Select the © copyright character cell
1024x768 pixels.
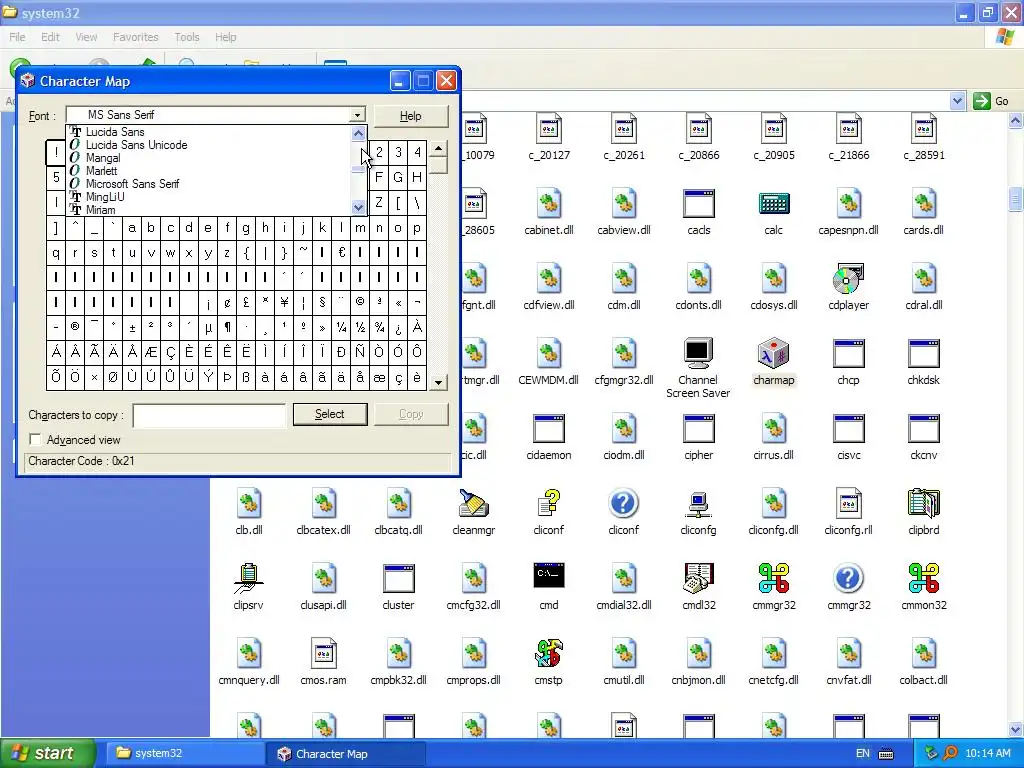tap(360, 302)
